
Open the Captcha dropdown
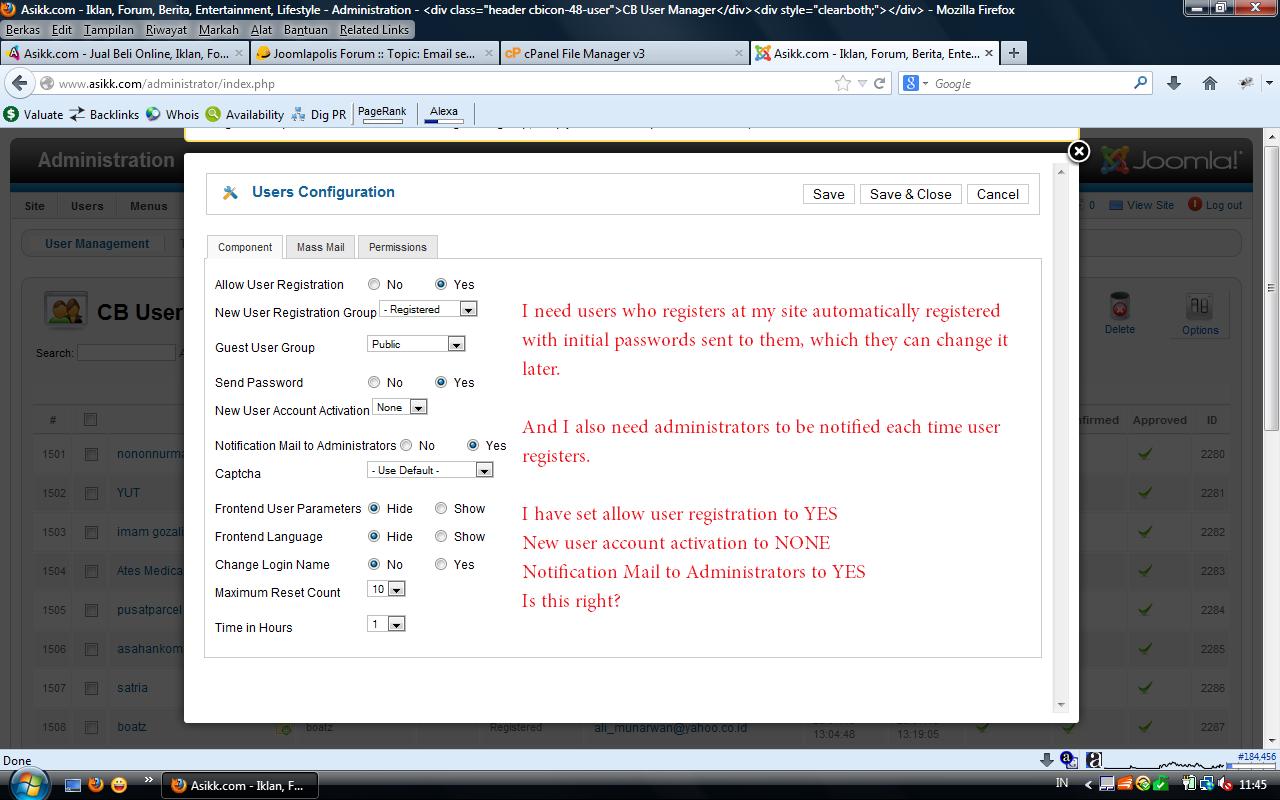coord(430,470)
